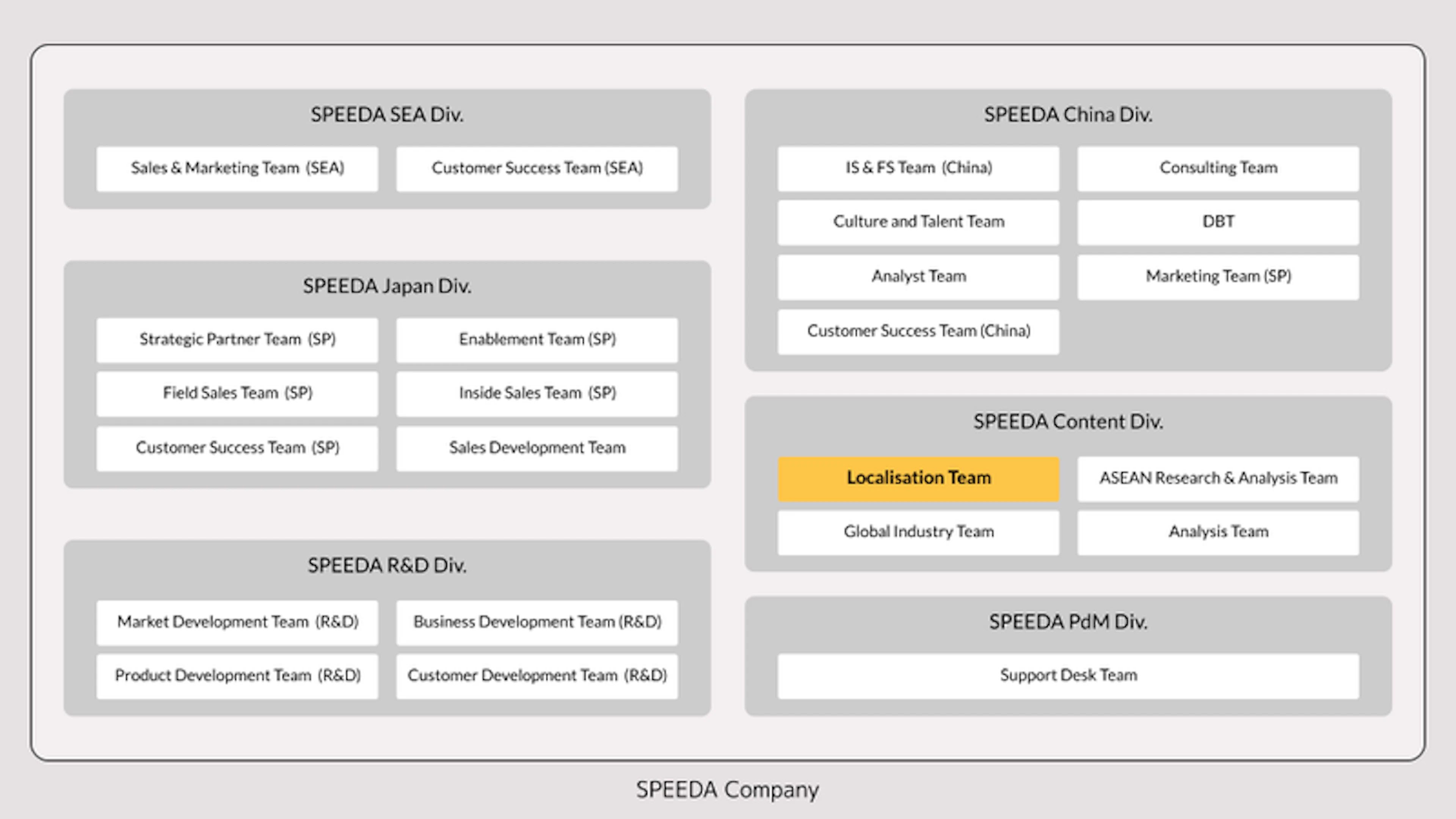Click the SPEEDA R&D Div. heading
1456x819 pixels.
coord(387,565)
